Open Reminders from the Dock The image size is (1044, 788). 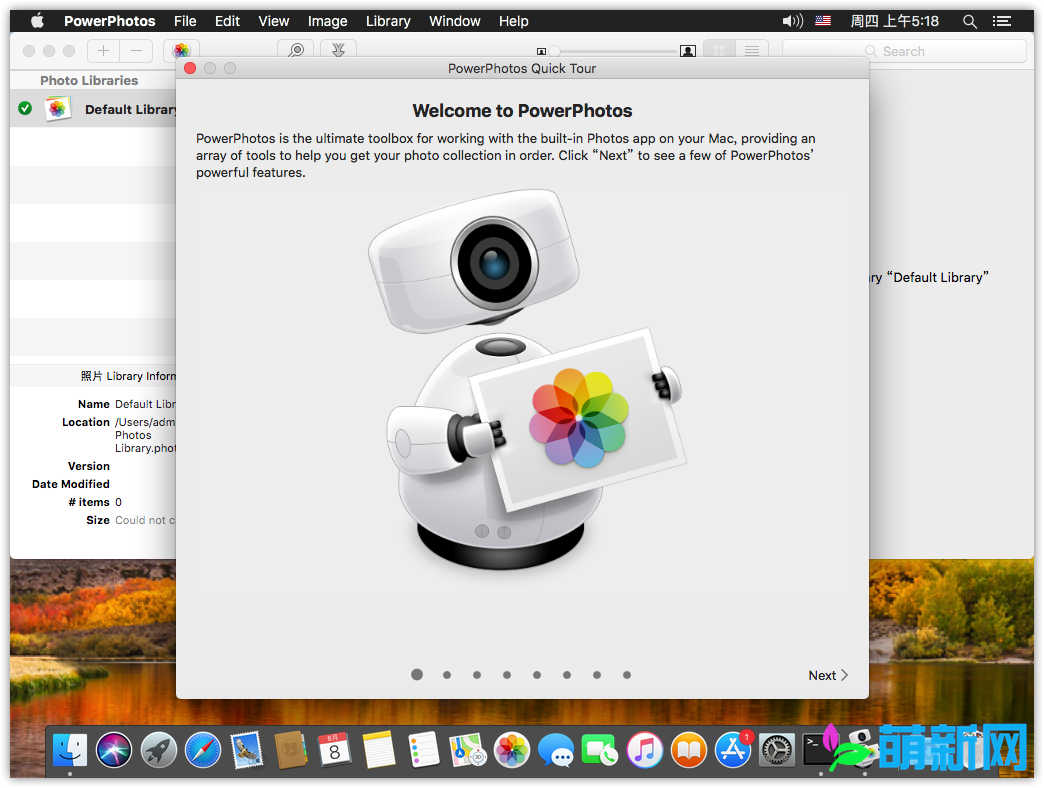click(x=423, y=750)
